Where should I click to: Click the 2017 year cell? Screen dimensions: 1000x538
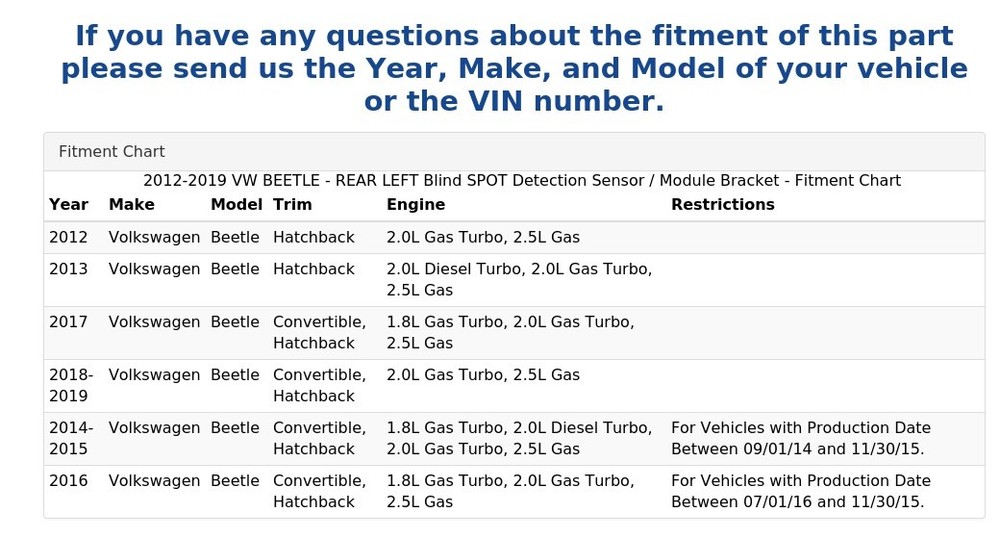tap(69, 323)
